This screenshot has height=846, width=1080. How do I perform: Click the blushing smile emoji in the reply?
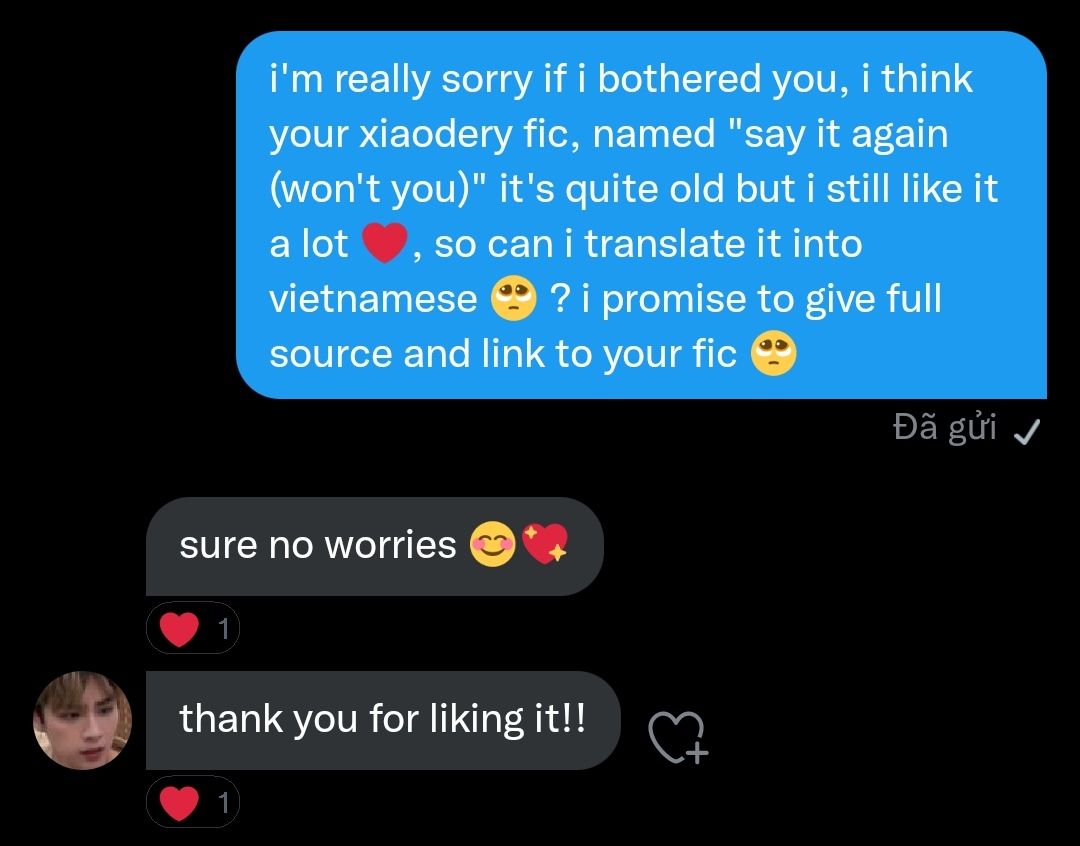[x=492, y=544]
